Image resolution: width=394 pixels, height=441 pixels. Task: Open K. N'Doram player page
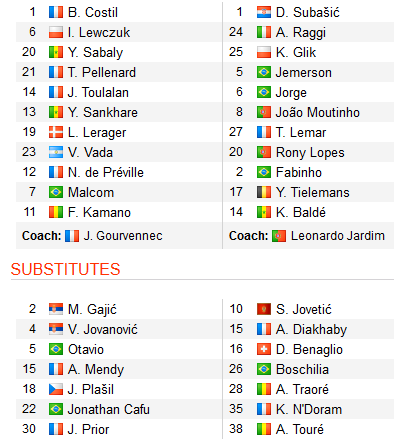click(x=309, y=409)
